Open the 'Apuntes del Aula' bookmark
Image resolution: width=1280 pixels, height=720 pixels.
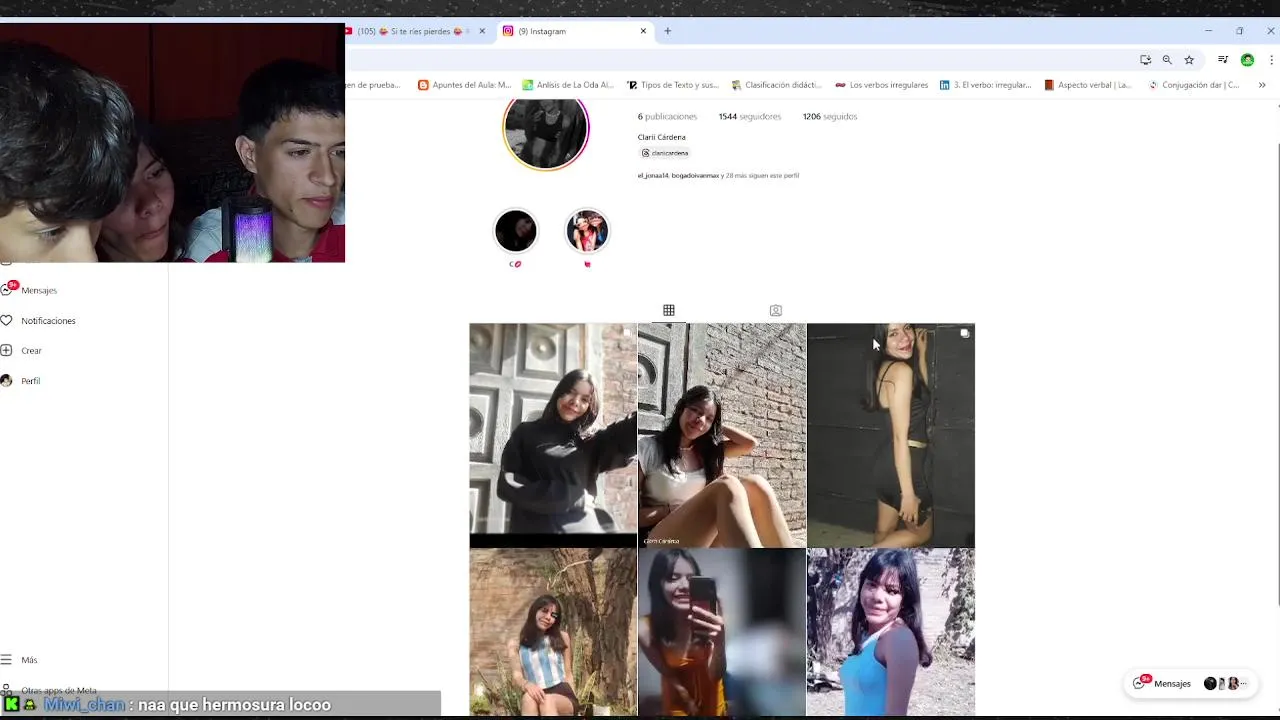point(464,85)
